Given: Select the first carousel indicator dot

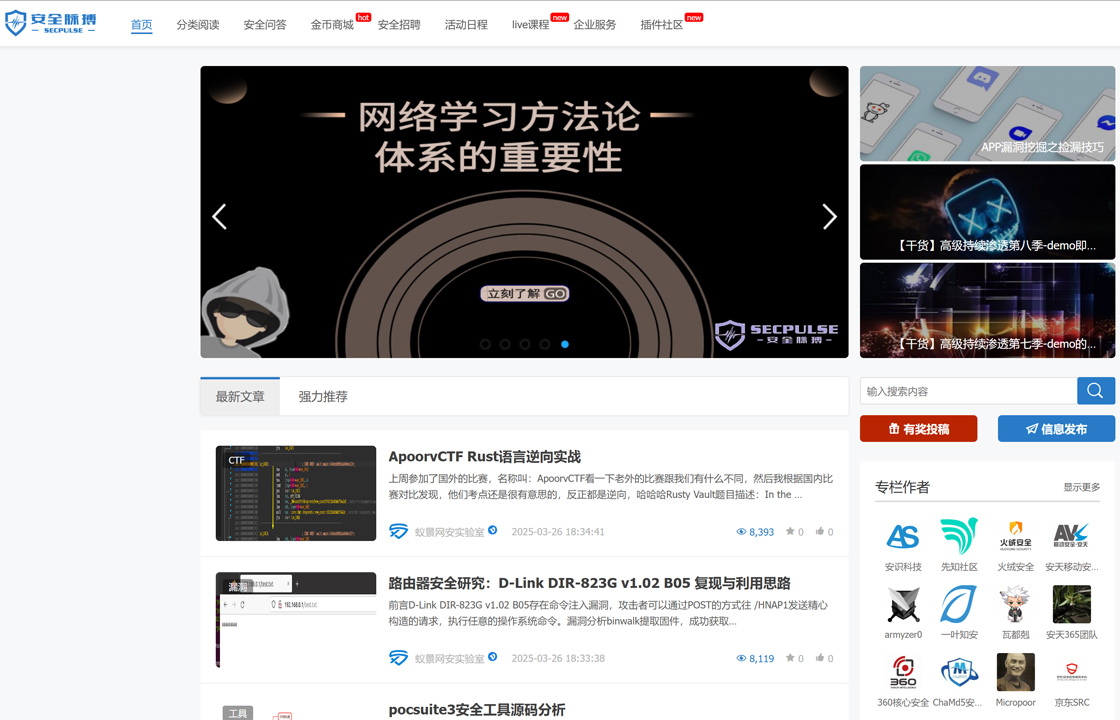Looking at the screenshot, I should click(x=485, y=344).
